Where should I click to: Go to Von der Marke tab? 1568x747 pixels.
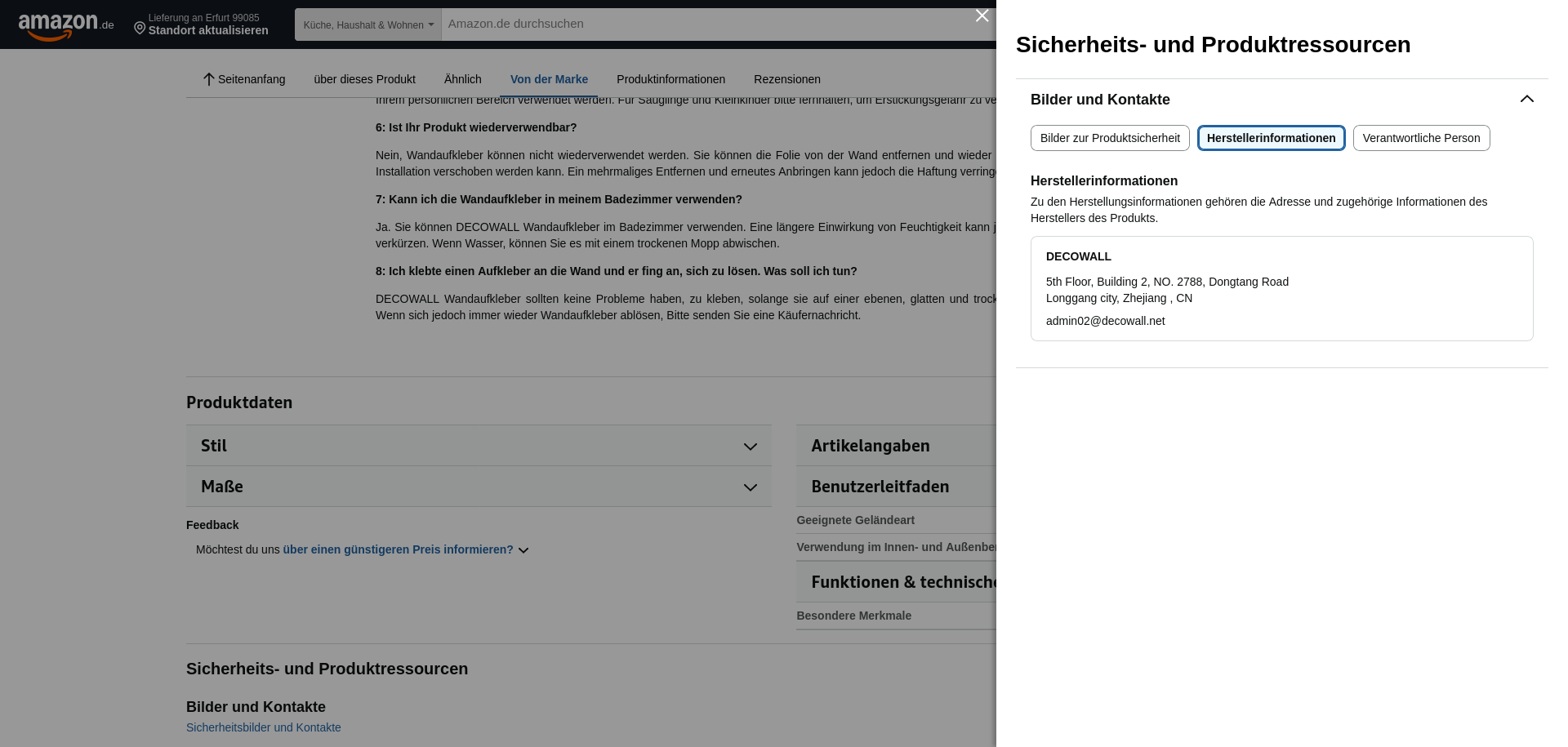coord(549,79)
